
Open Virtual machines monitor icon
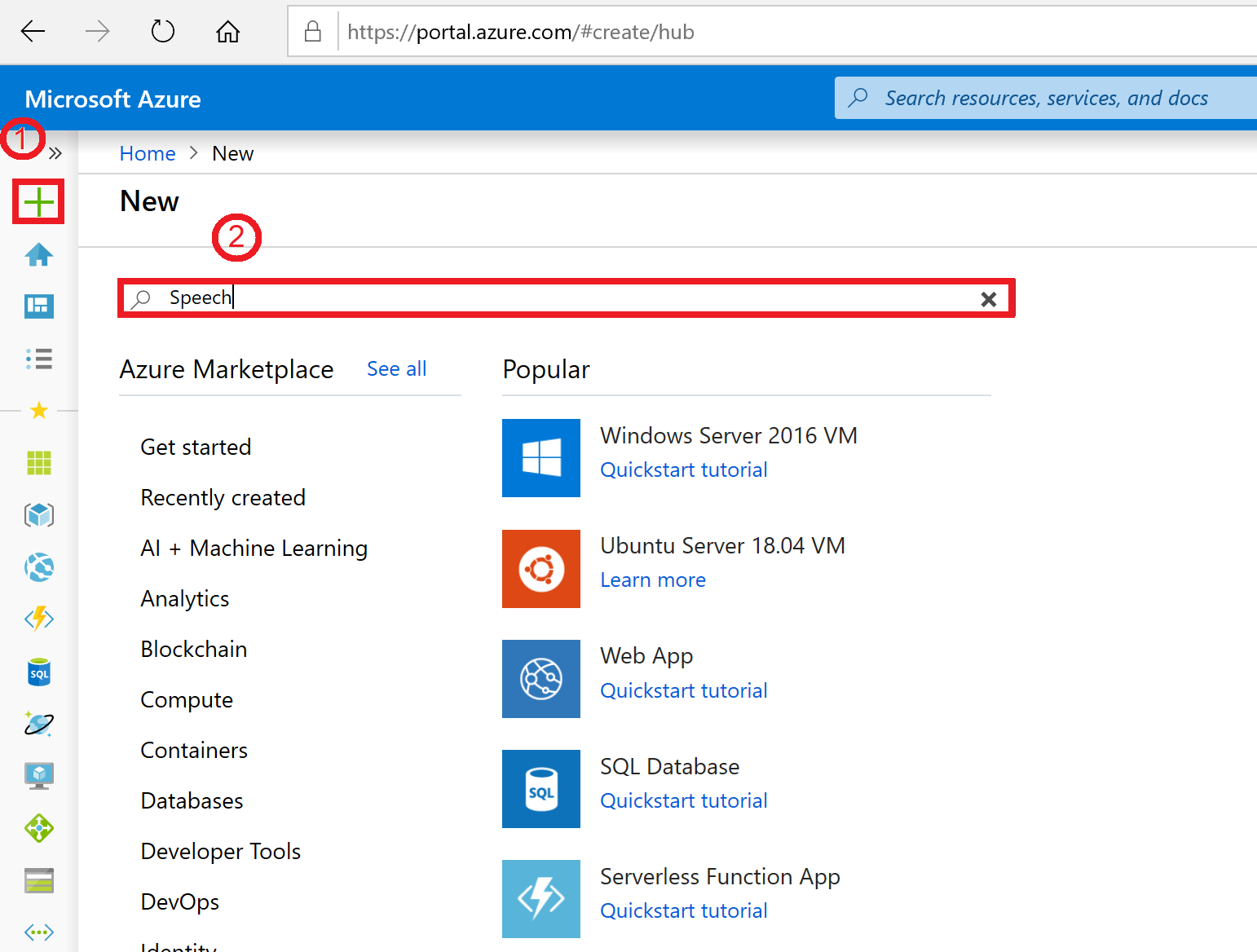click(x=38, y=776)
